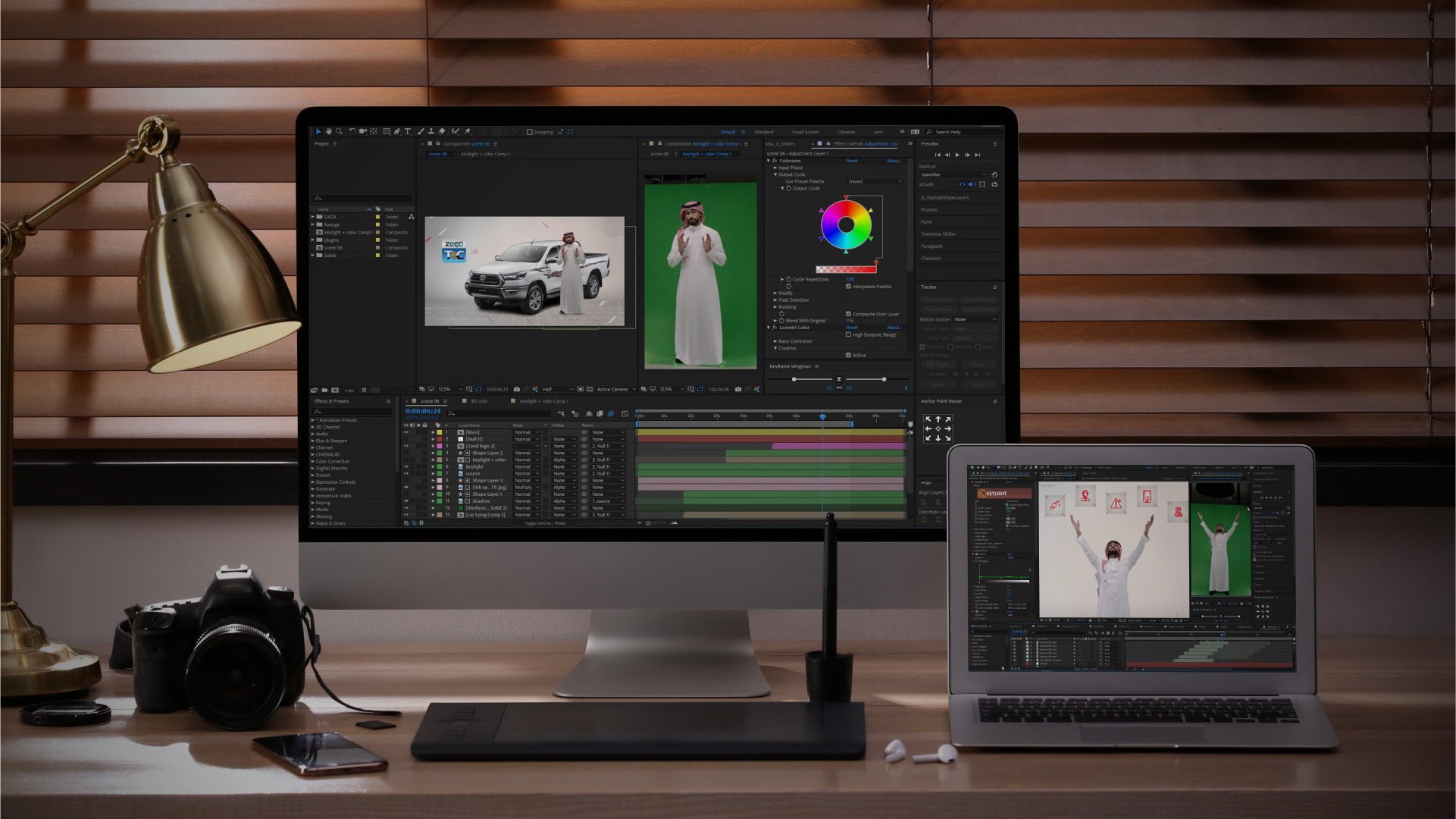This screenshot has height=819, width=1456.
Task: Select the Pen tool
Action: [x=397, y=131]
